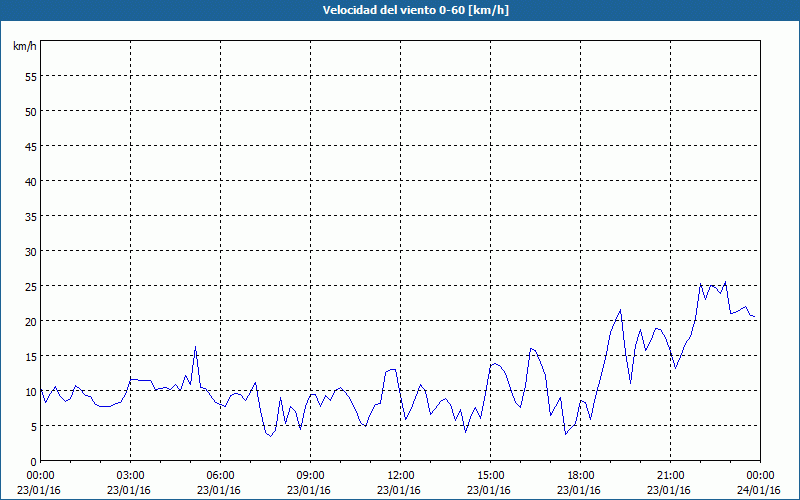Click the 20 y-axis value label

pos(31,322)
